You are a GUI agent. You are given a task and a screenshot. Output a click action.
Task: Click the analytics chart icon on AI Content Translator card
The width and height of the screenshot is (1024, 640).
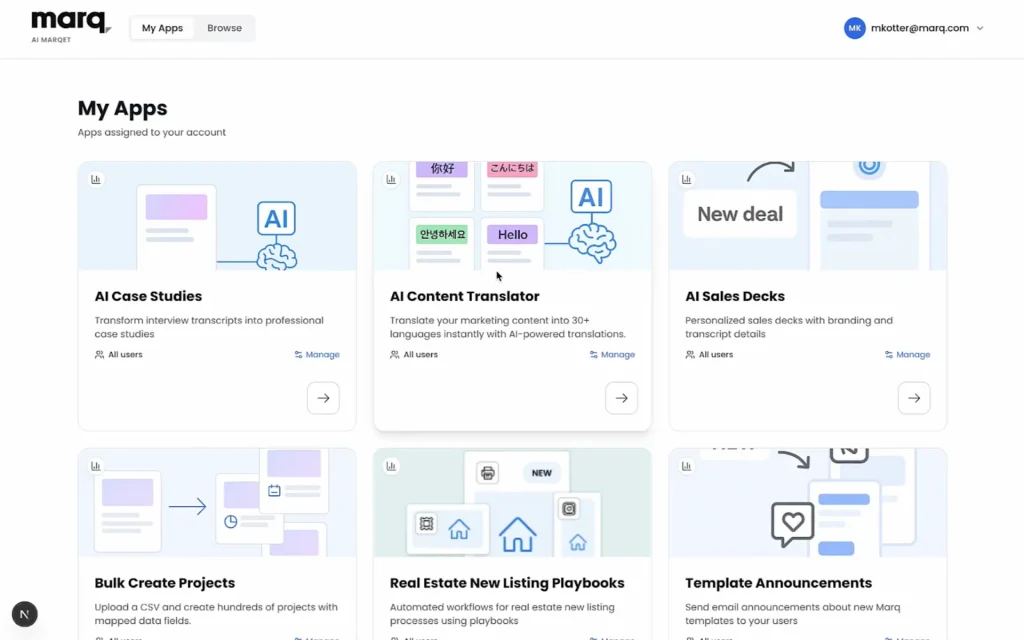coord(391,179)
